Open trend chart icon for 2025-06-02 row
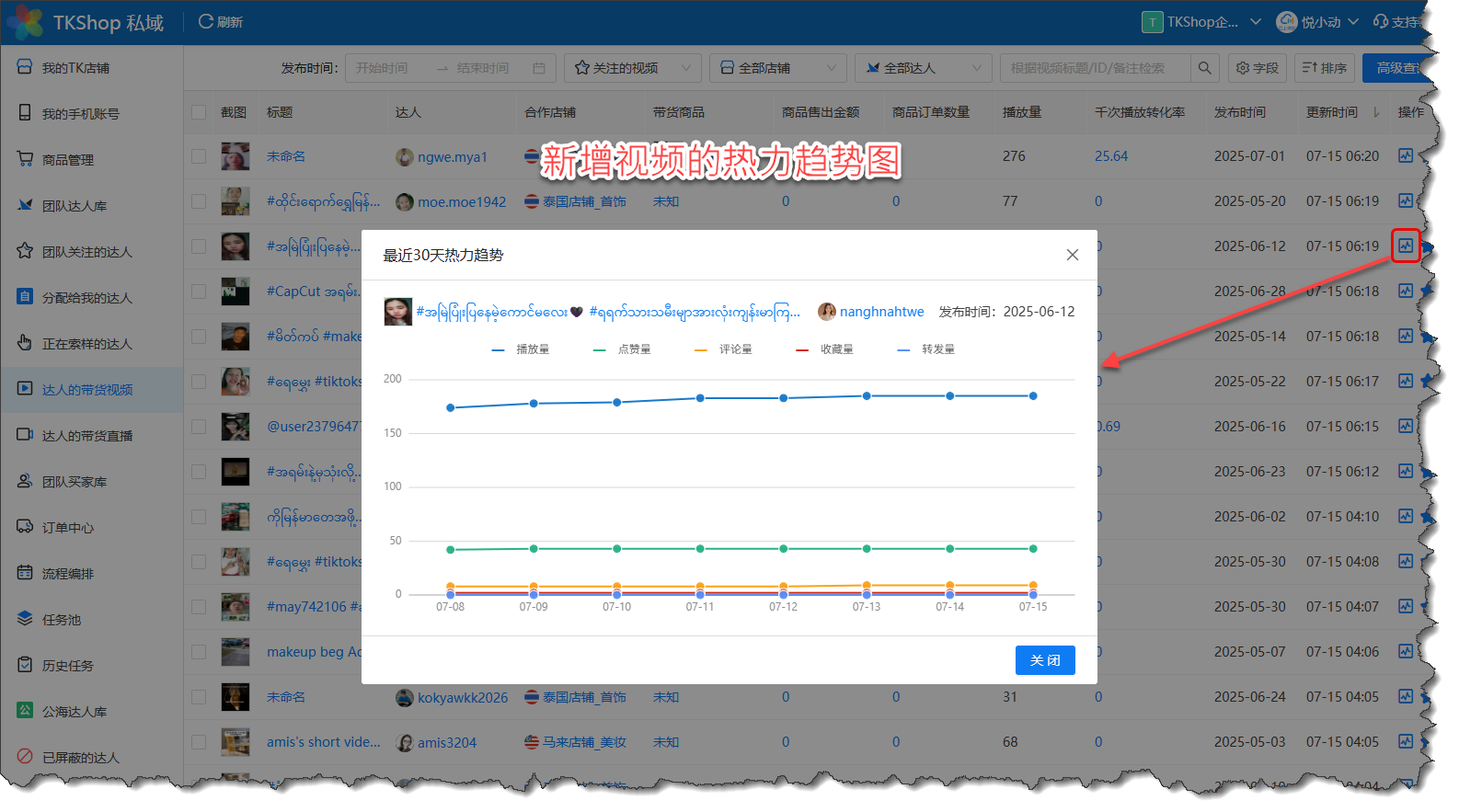Image resolution: width=1459 pixels, height=812 pixels. coord(1406,517)
